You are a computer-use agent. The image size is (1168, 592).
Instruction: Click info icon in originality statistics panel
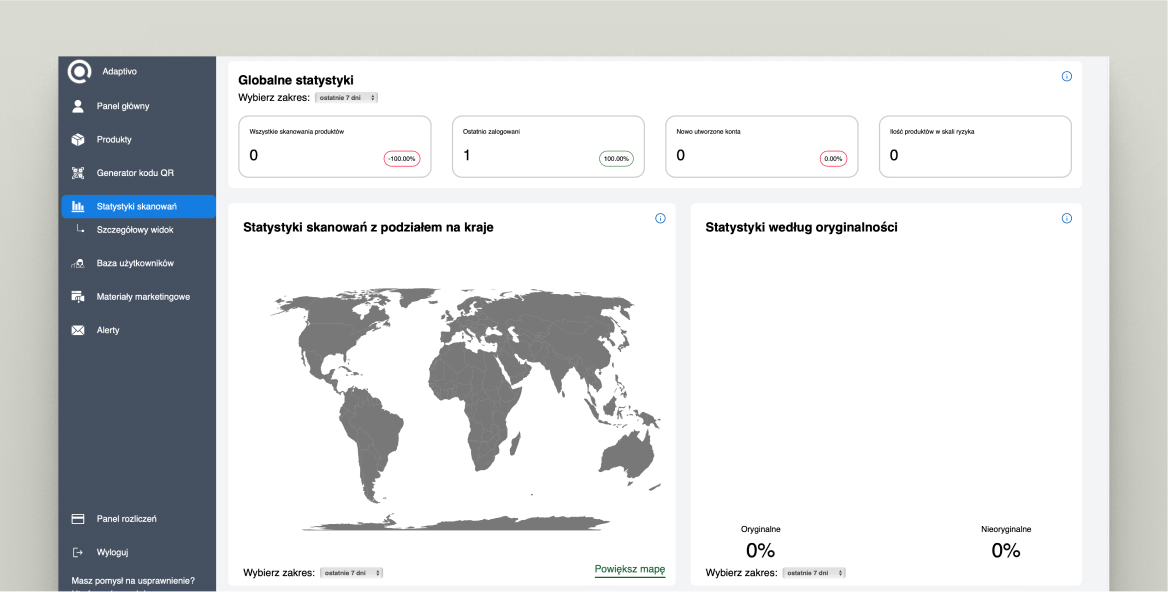[x=1066, y=219]
